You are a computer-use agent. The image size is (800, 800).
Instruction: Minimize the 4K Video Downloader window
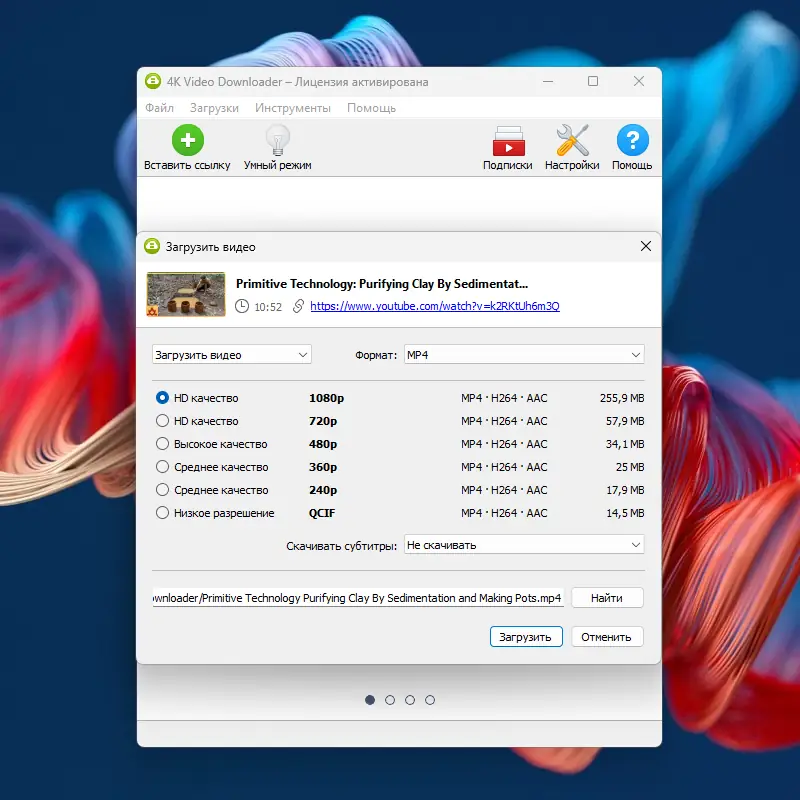click(x=548, y=81)
